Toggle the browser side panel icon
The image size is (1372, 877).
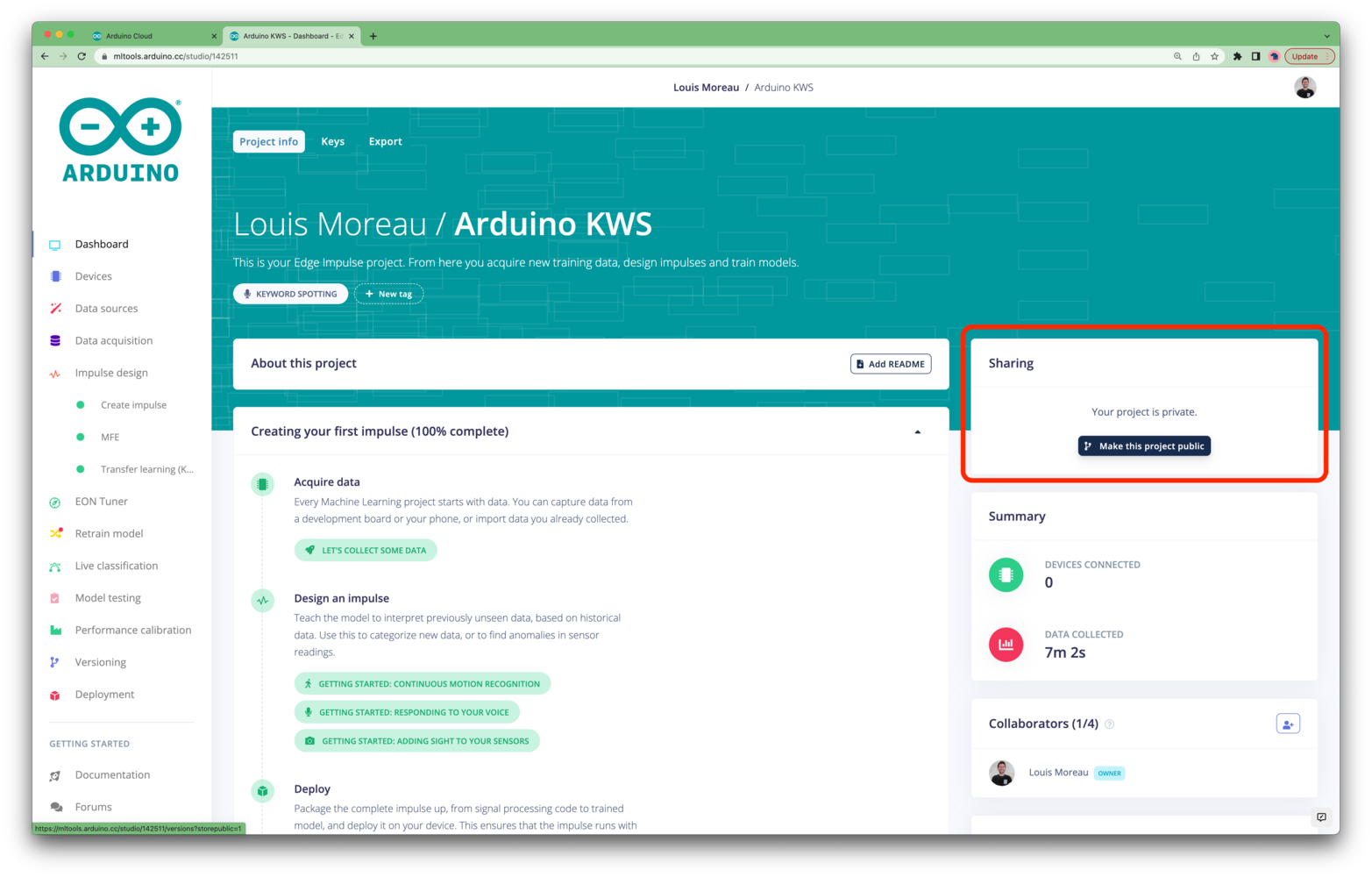click(x=1255, y=56)
